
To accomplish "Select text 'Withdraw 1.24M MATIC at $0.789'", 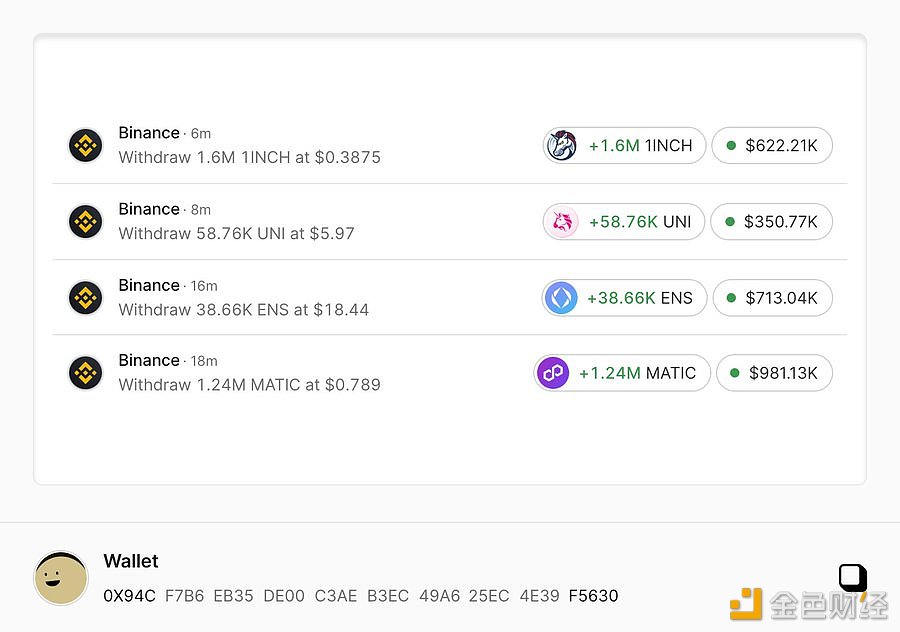I will click(250, 385).
